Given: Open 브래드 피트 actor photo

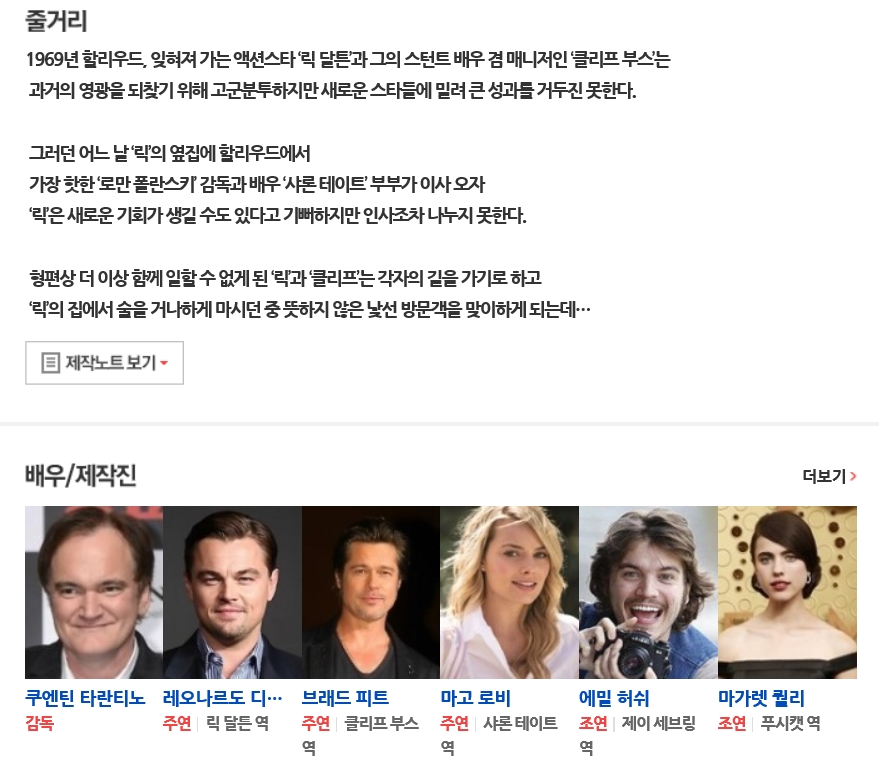Looking at the screenshot, I should [x=371, y=592].
